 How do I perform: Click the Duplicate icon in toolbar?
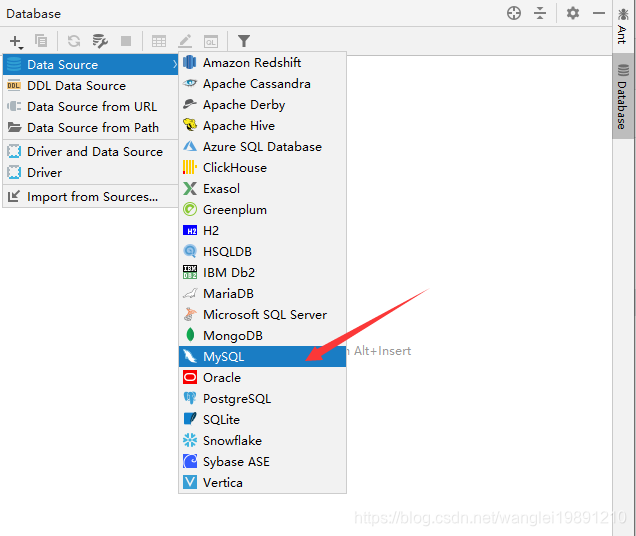pos(41,41)
